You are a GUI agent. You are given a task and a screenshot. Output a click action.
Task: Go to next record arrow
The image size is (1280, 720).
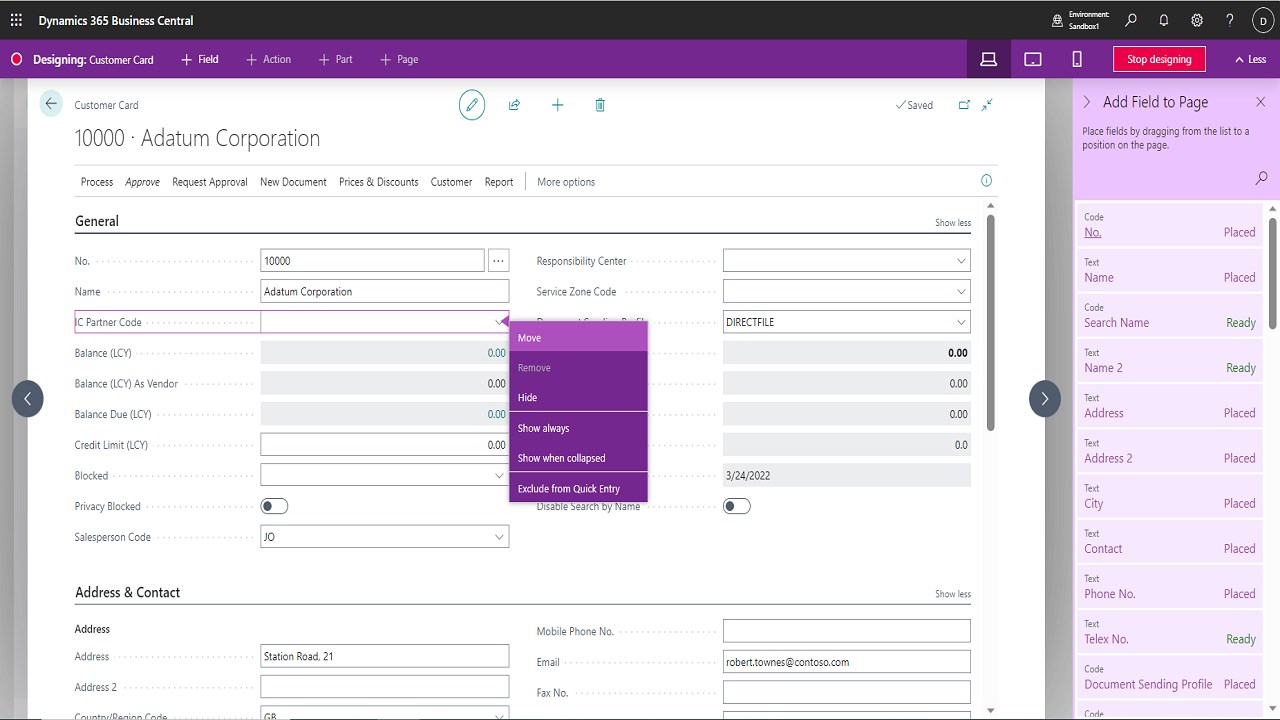click(x=1045, y=399)
